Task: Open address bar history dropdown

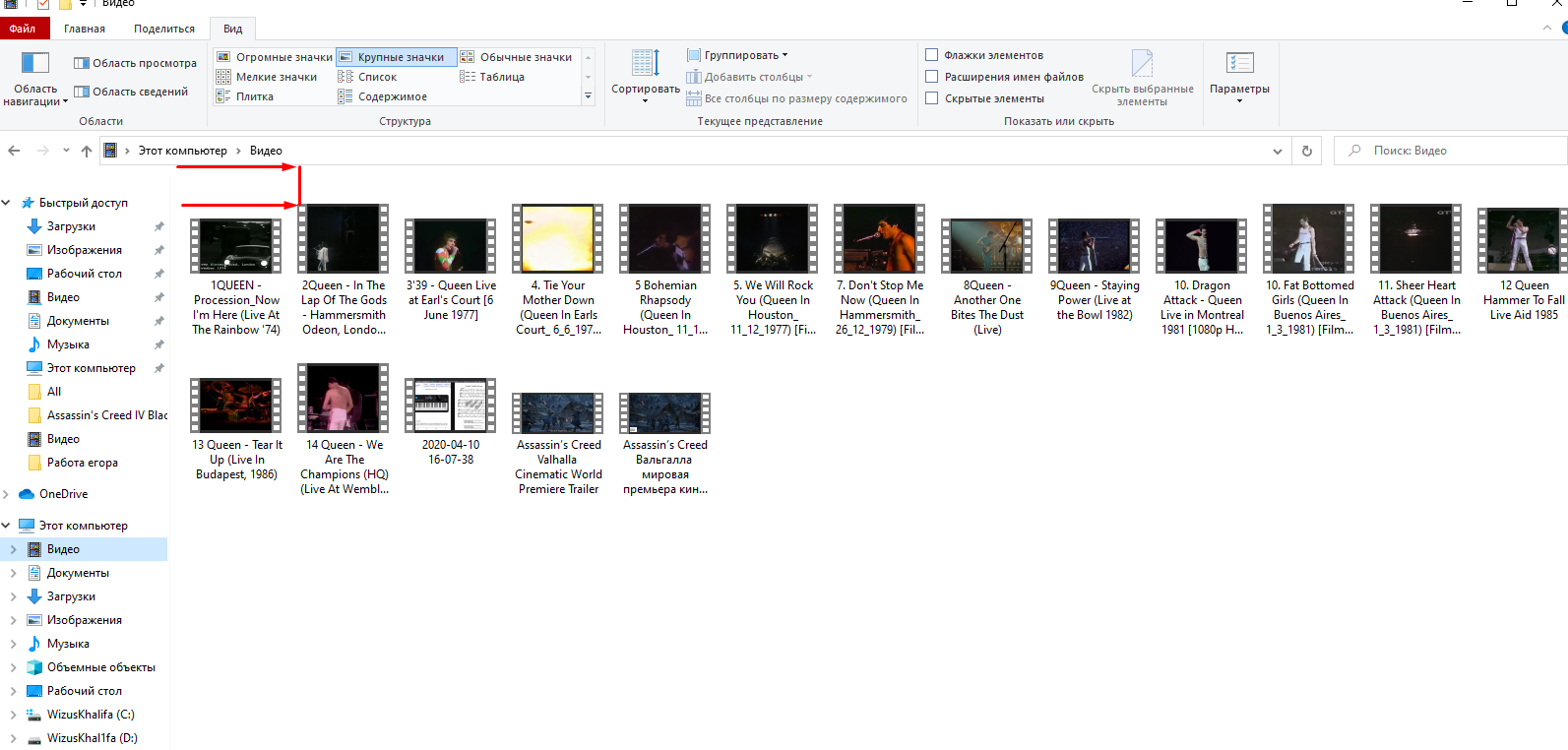Action: coord(1278,151)
